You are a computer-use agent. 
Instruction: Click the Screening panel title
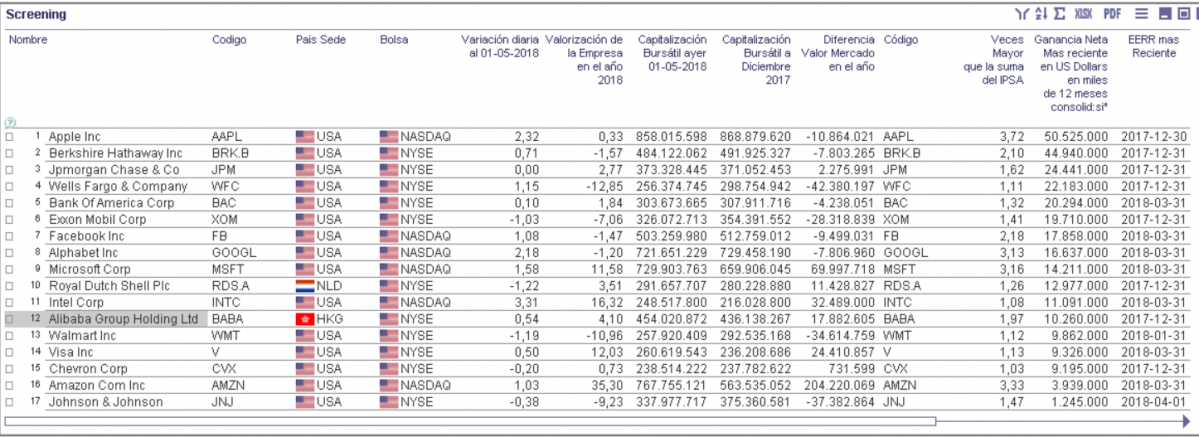pos(36,14)
